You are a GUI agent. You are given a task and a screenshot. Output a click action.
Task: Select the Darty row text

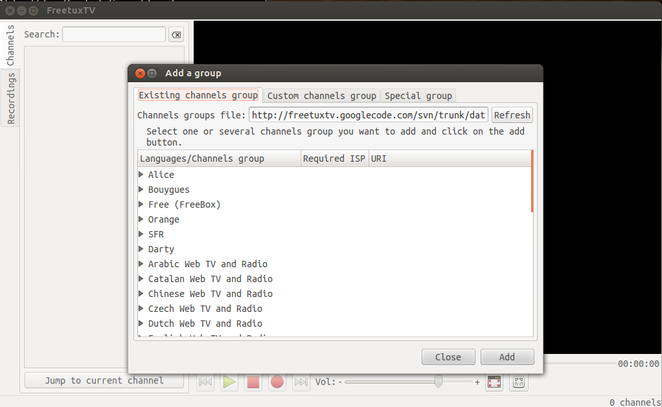pos(161,249)
